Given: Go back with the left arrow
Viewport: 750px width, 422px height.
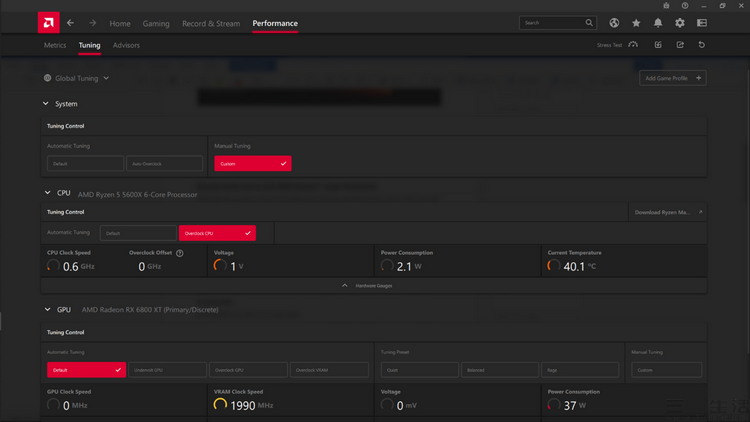Looking at the screenshot, I should [70, 23].
